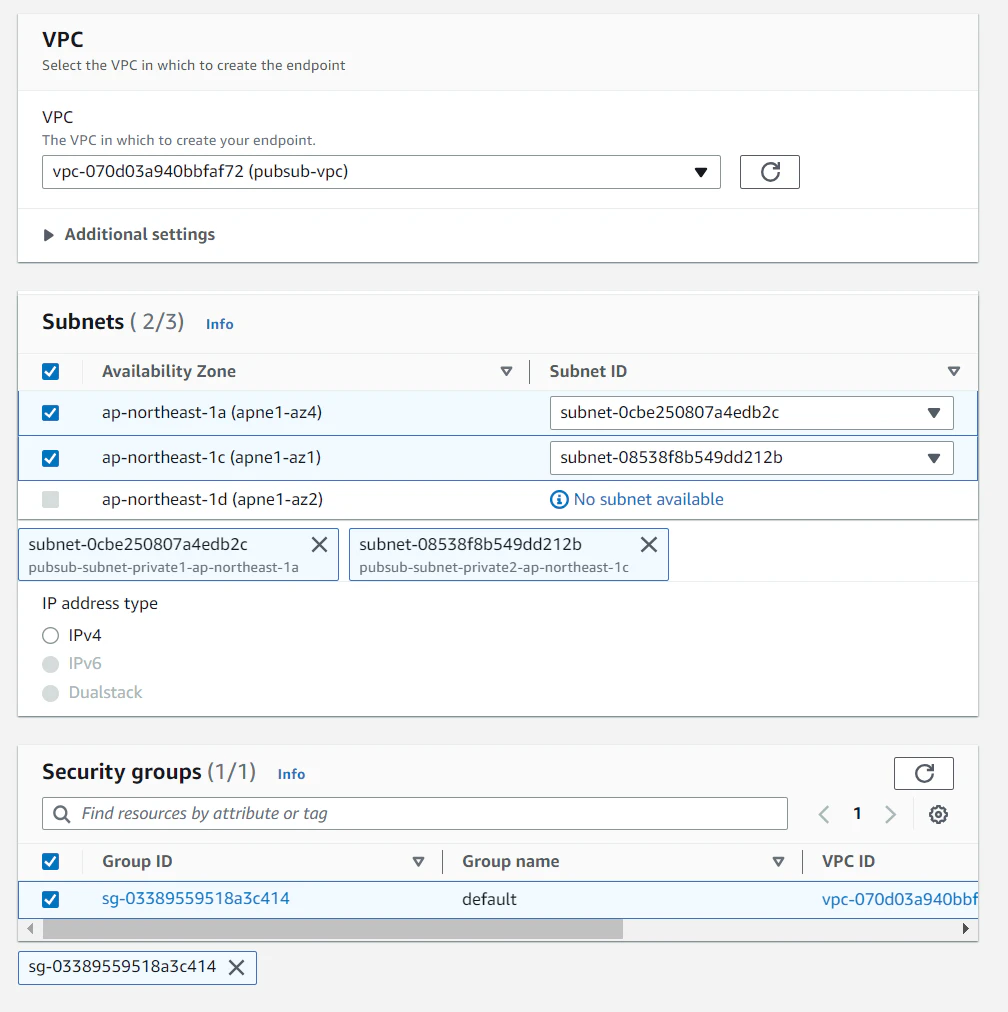
Task: Remove sg-03389559518a3c414 token
Action: click(237, 967)
